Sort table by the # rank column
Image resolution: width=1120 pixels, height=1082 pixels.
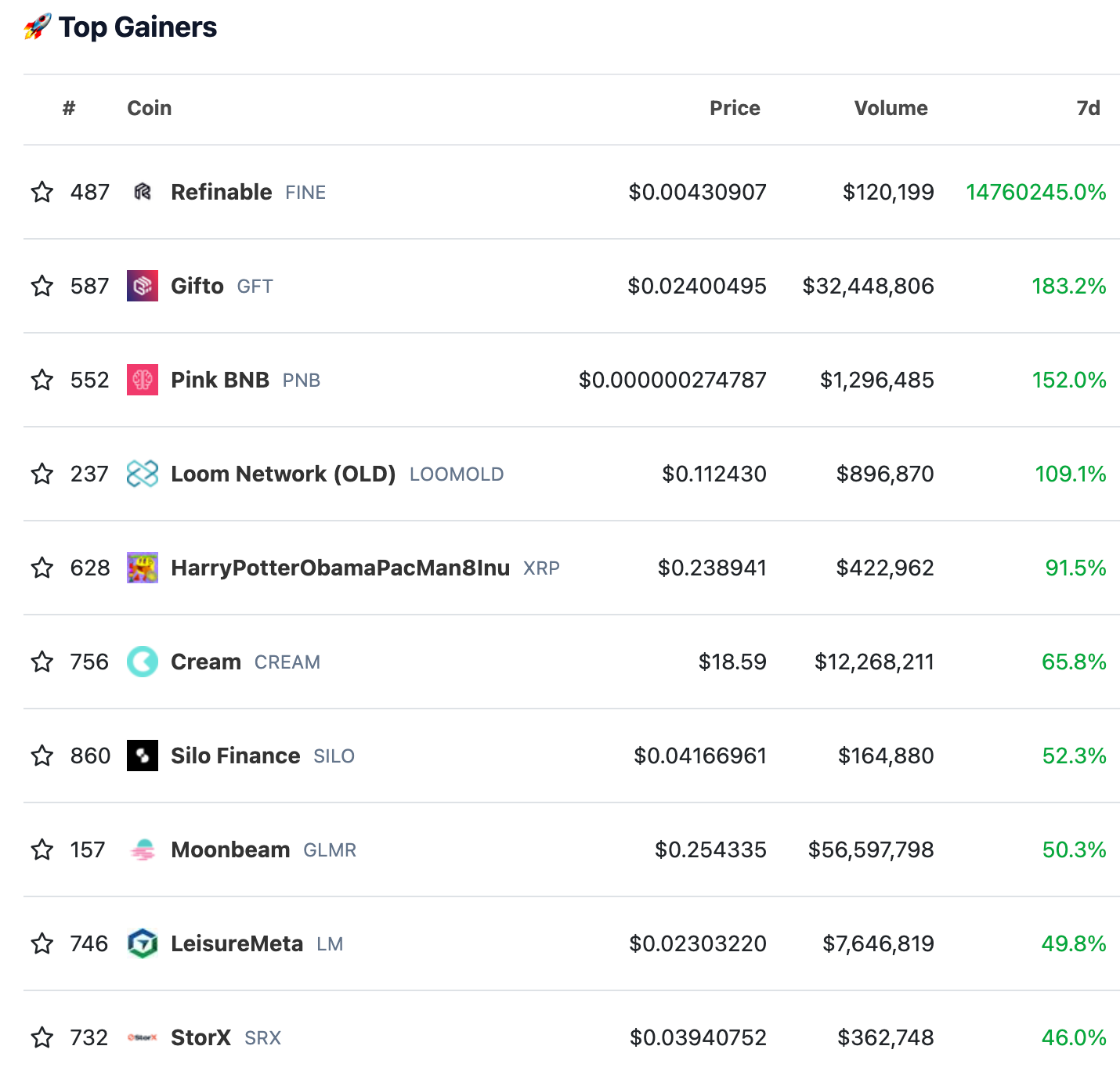(x=69, y=108)
